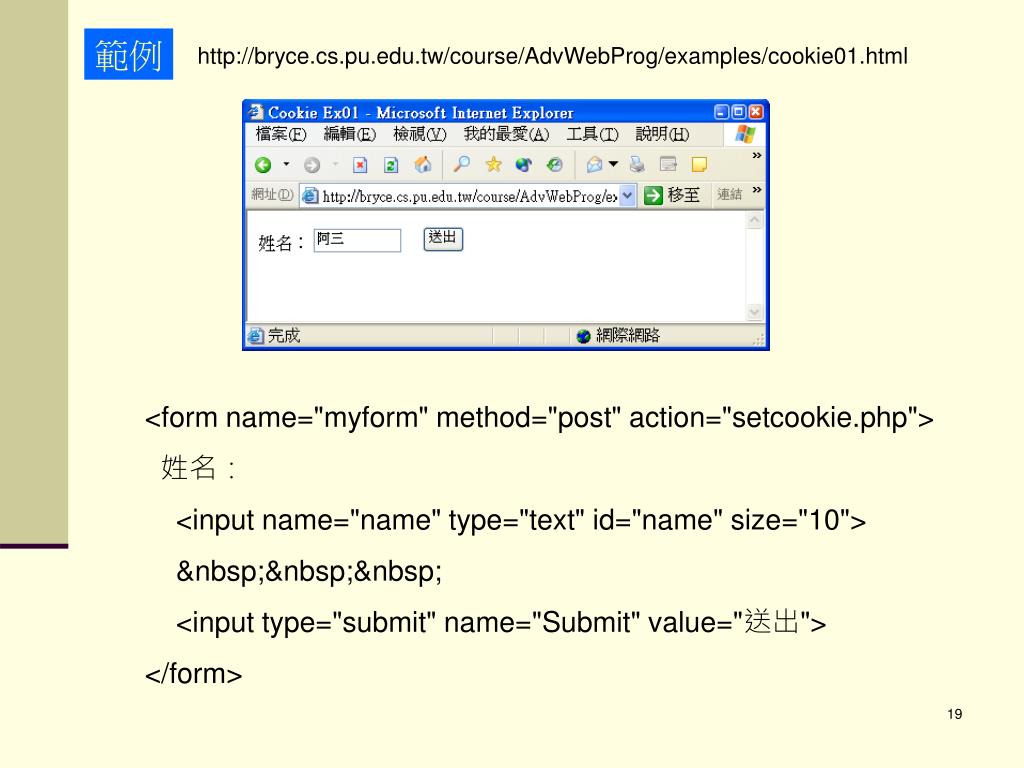Screen dimensions: 1024x768
Task: Click the yellow note Discuss icon
Action: tap(699, 165)
